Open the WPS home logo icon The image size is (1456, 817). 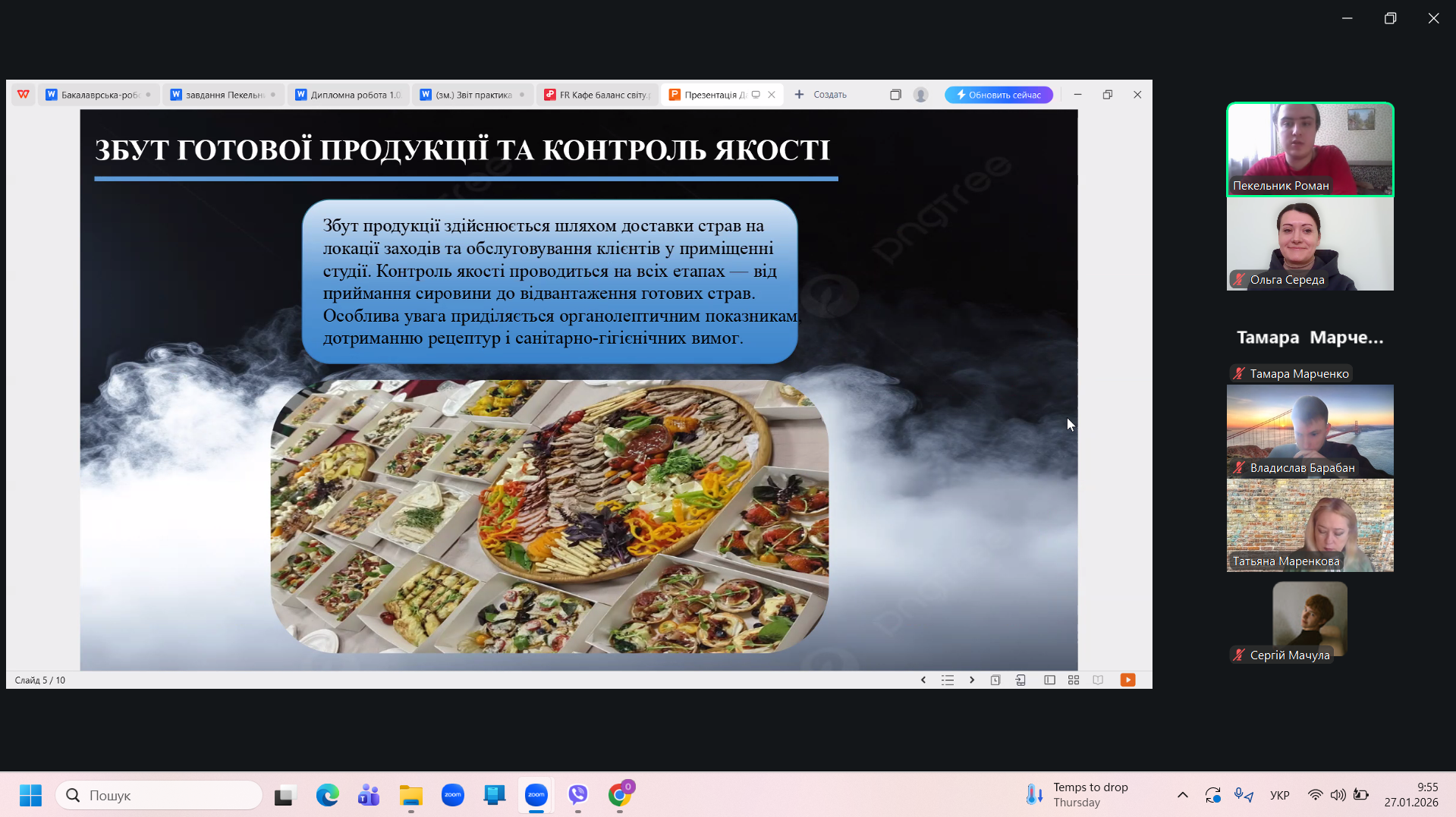point(24,95)
